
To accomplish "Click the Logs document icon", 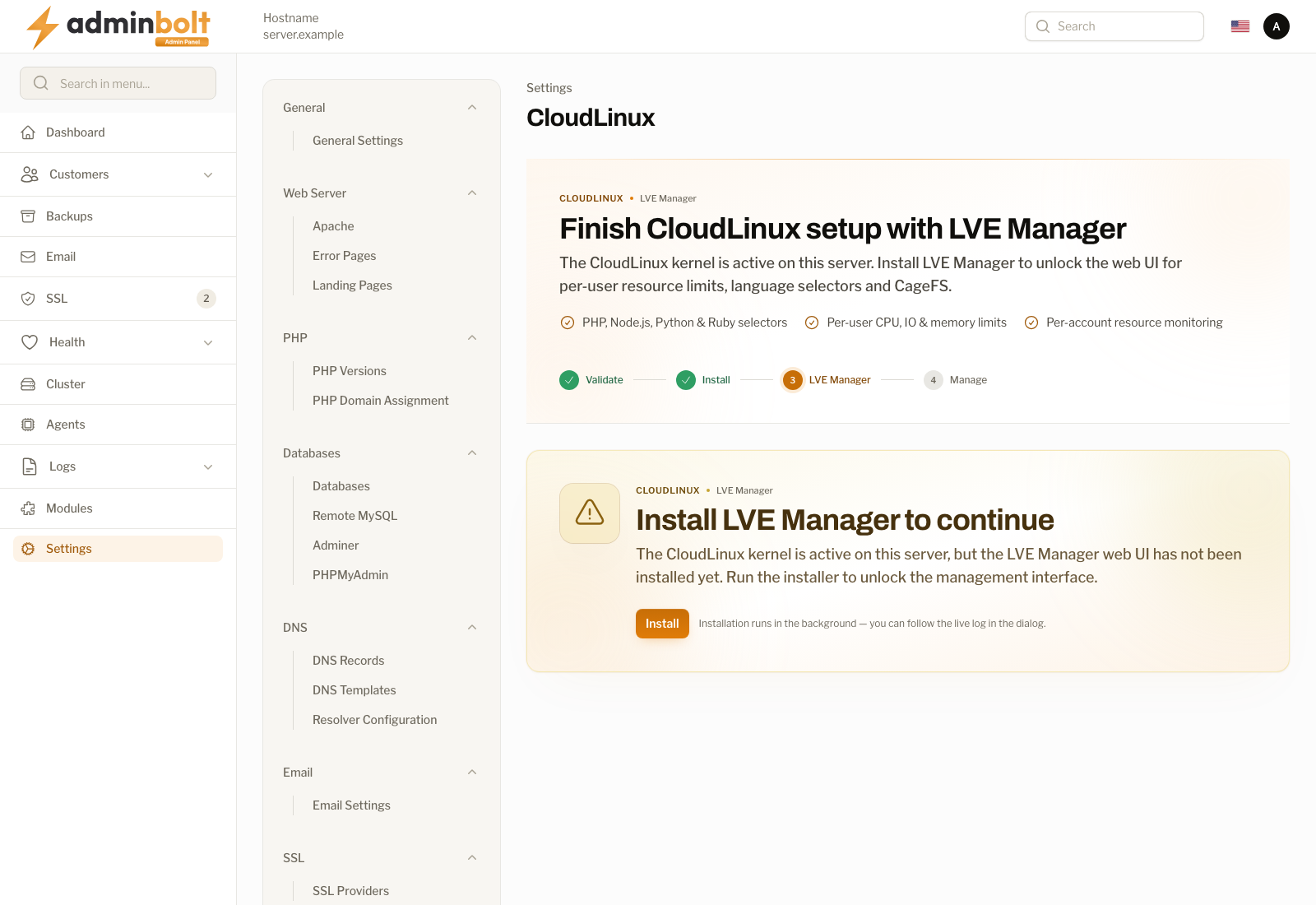I will point(30,466).
